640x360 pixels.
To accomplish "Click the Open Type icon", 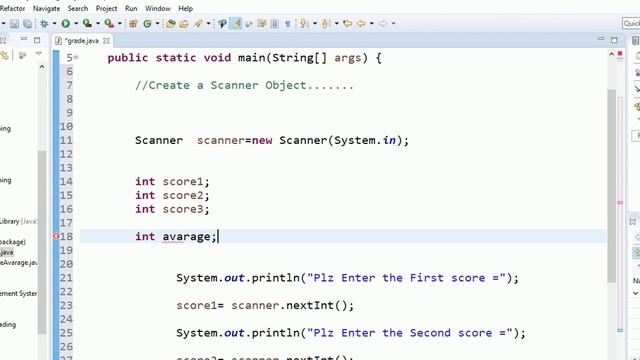I will 171,24.
